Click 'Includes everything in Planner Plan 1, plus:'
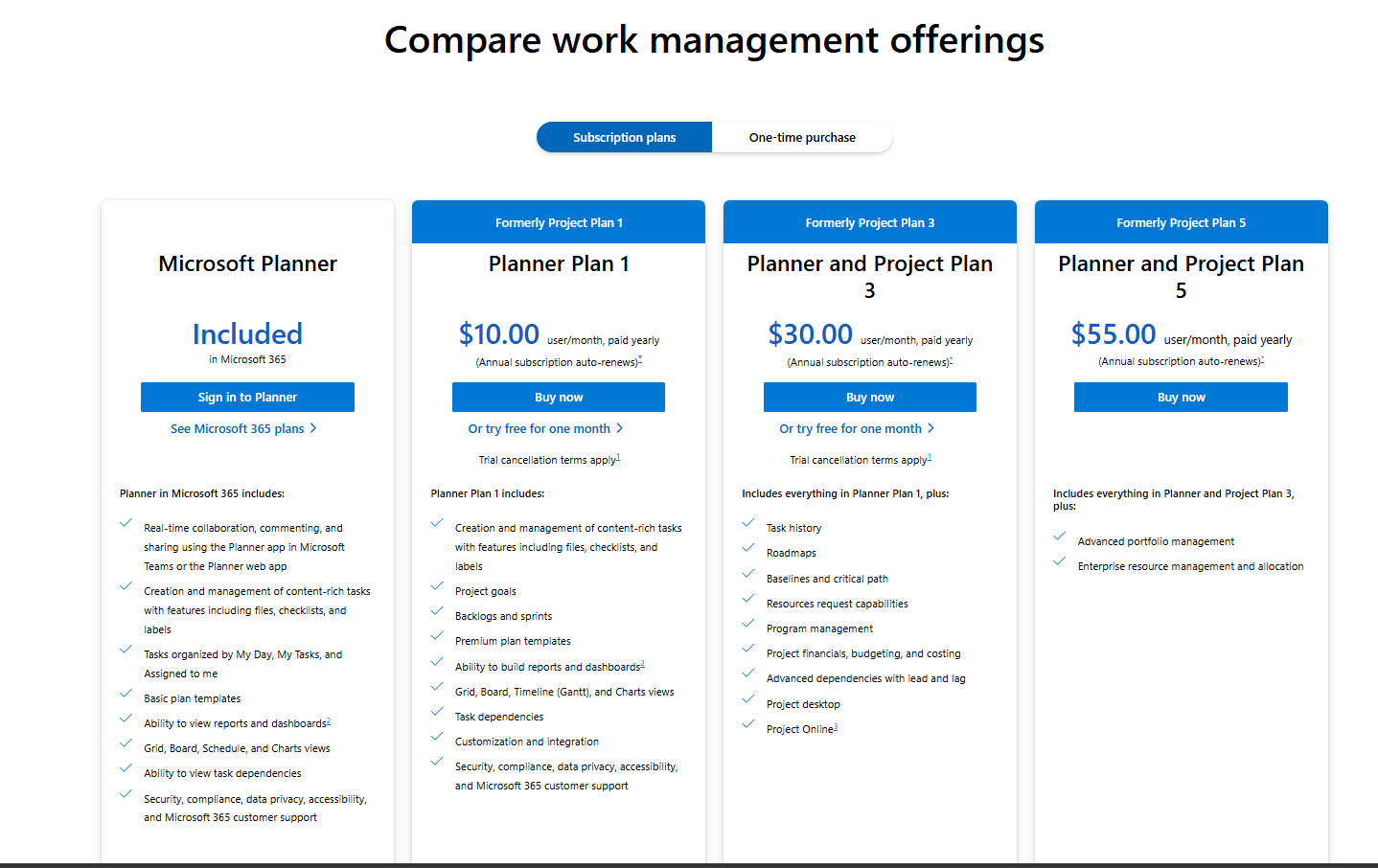The image size is (1378, 868). [845, 493]
